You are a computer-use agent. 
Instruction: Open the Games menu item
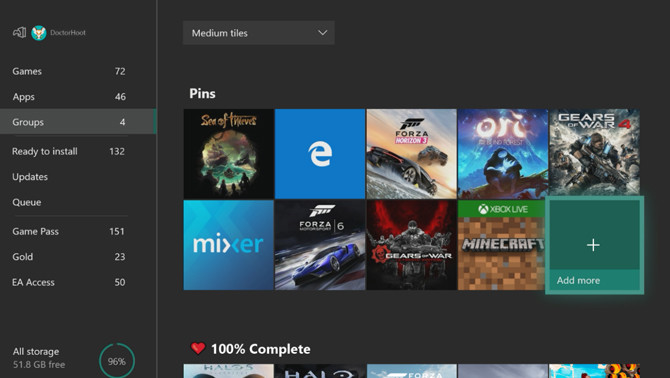tap(78, 71)
